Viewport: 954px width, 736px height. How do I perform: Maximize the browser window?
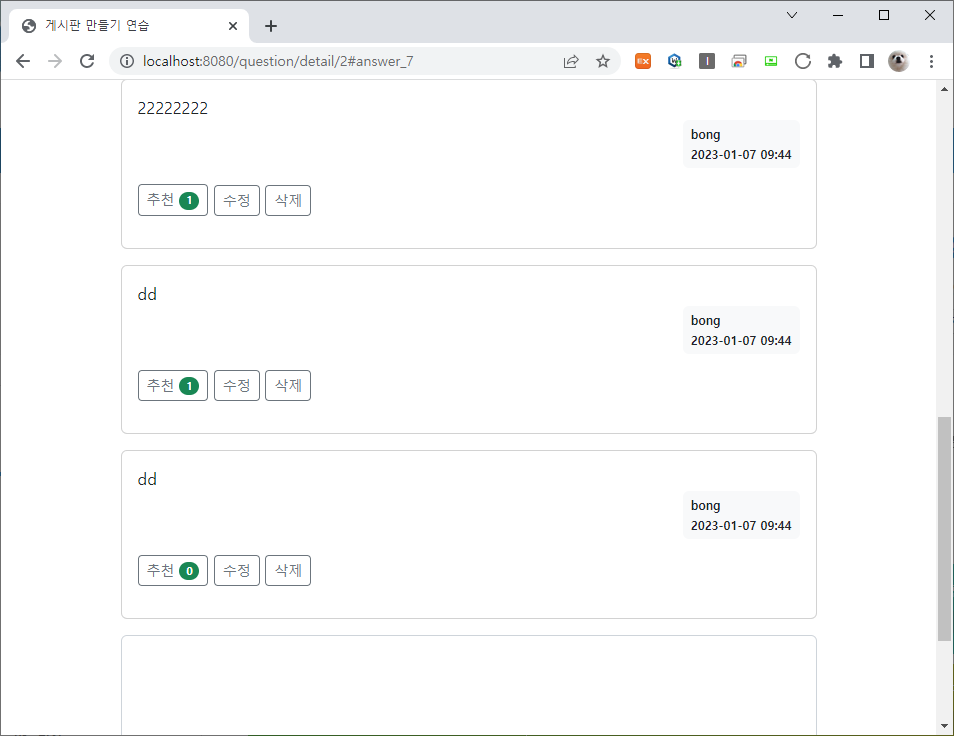tap(884, 15)
